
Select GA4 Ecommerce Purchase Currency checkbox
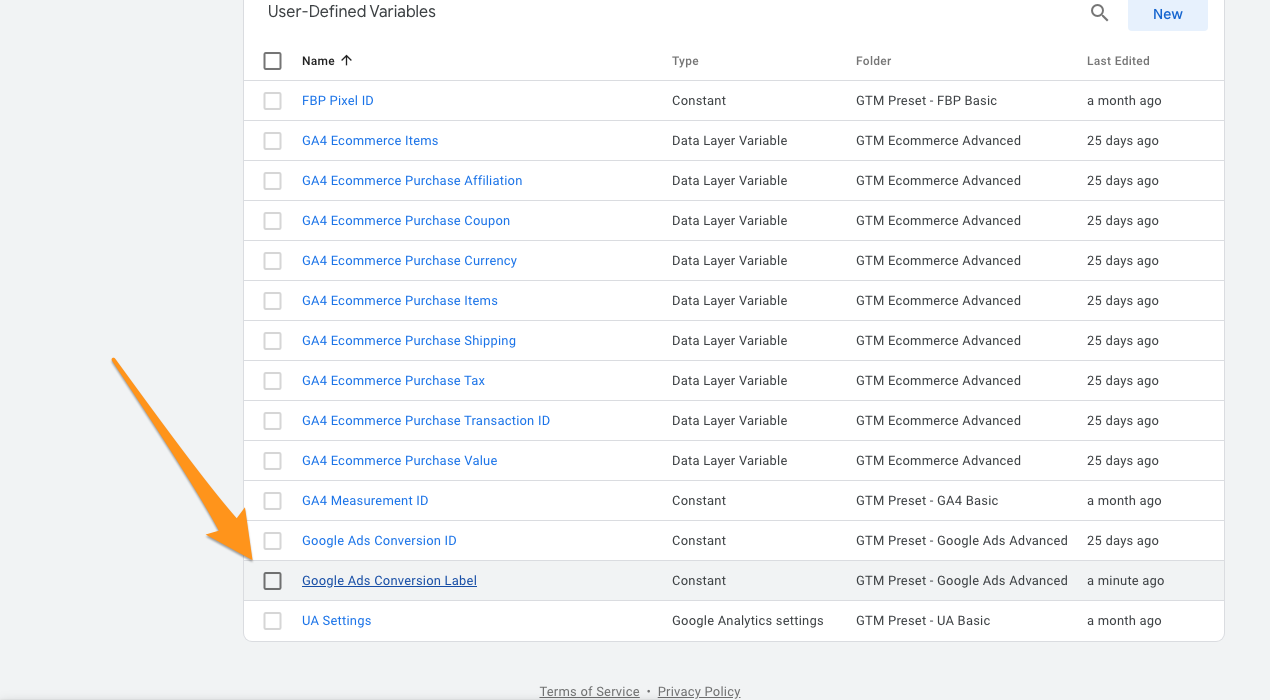pyautogui.click(x=273, y=261)
